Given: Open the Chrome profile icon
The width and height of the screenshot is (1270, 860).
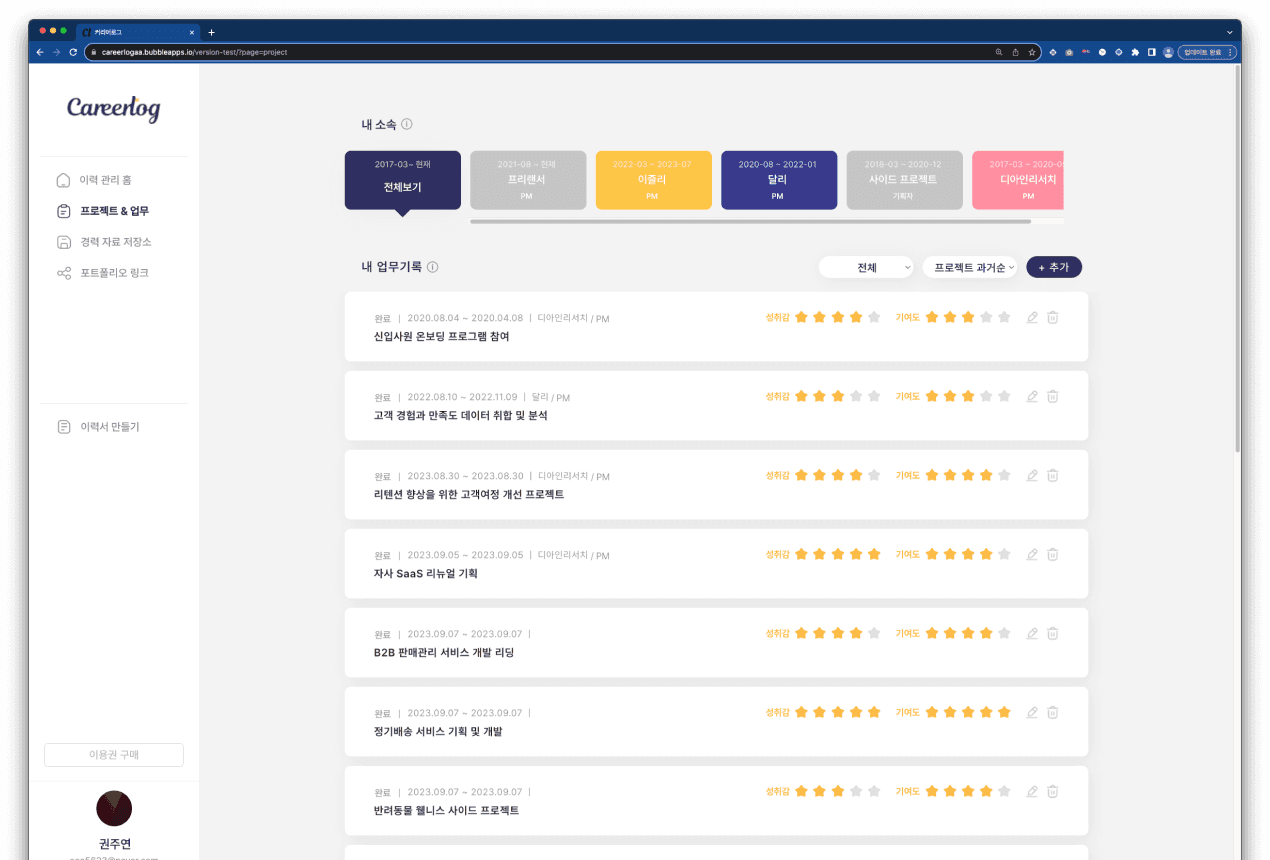Looking at the screenshot, I should 1168,52.
